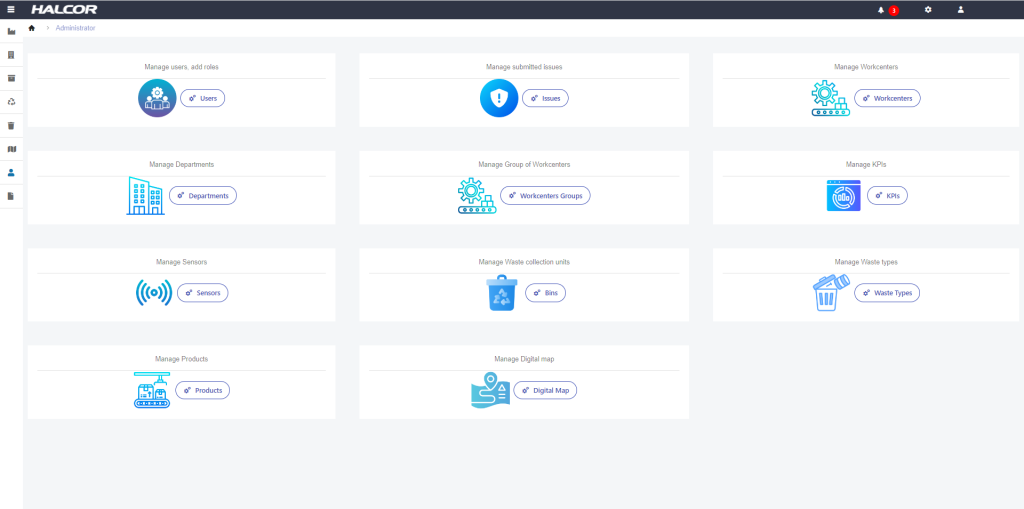The height and width of the screenshot is (509, 1024).
Task: Click the Issues button
Action: [x=545, y=98]
